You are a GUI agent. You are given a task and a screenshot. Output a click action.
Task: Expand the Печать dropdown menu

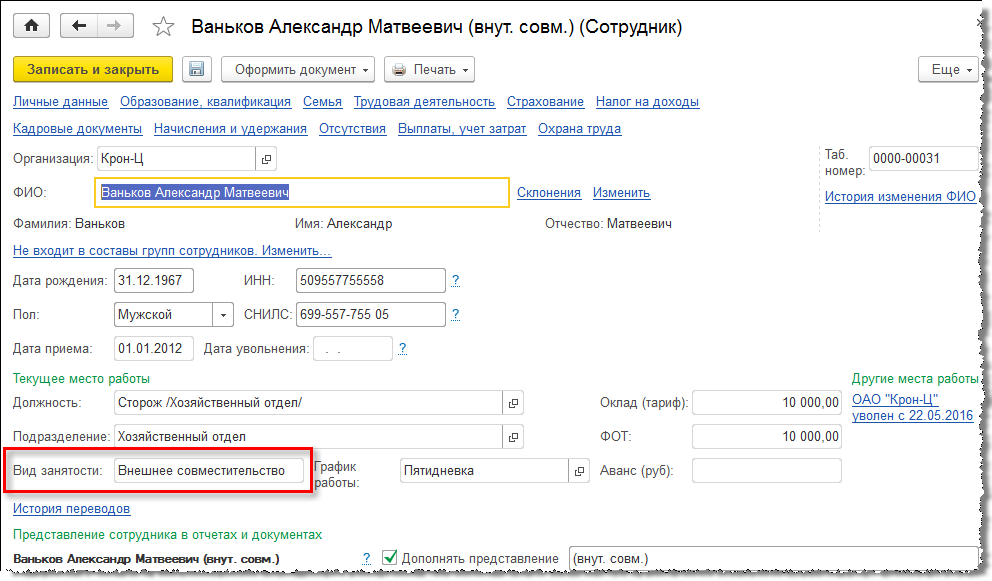pos(429,69)
